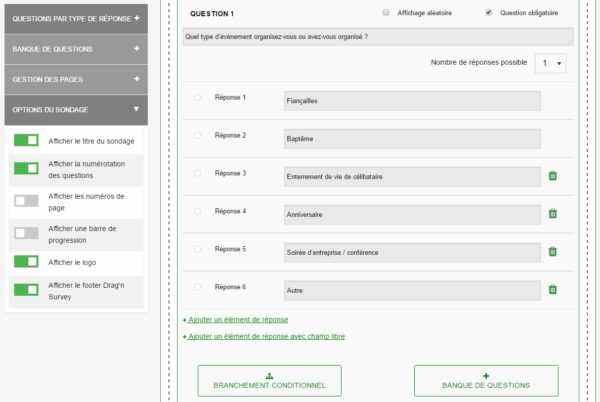Select the Réponse 4 radio button
This screenshot has width=600, height=402.
tap(197, 211)
